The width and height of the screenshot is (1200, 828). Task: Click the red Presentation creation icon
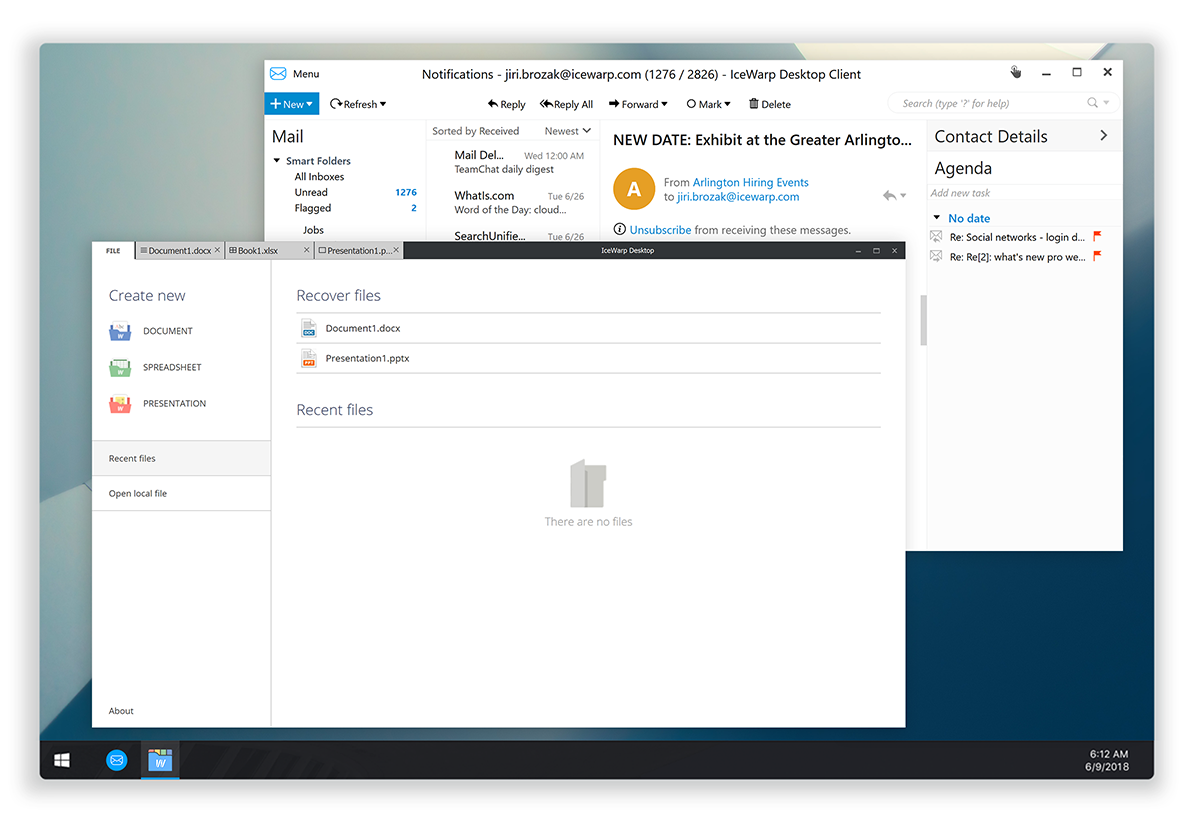click(120, 404)
